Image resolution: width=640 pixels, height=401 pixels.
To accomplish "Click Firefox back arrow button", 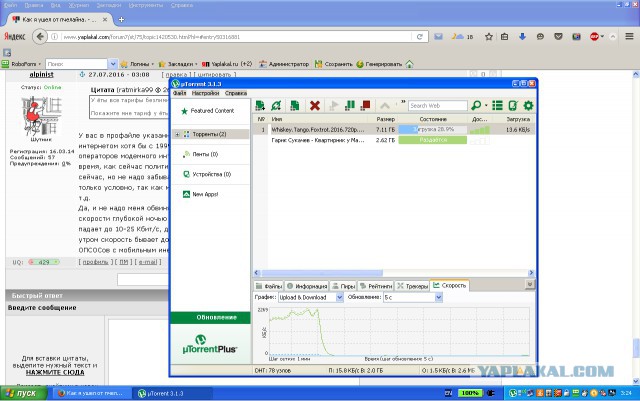I will [40, 36].
